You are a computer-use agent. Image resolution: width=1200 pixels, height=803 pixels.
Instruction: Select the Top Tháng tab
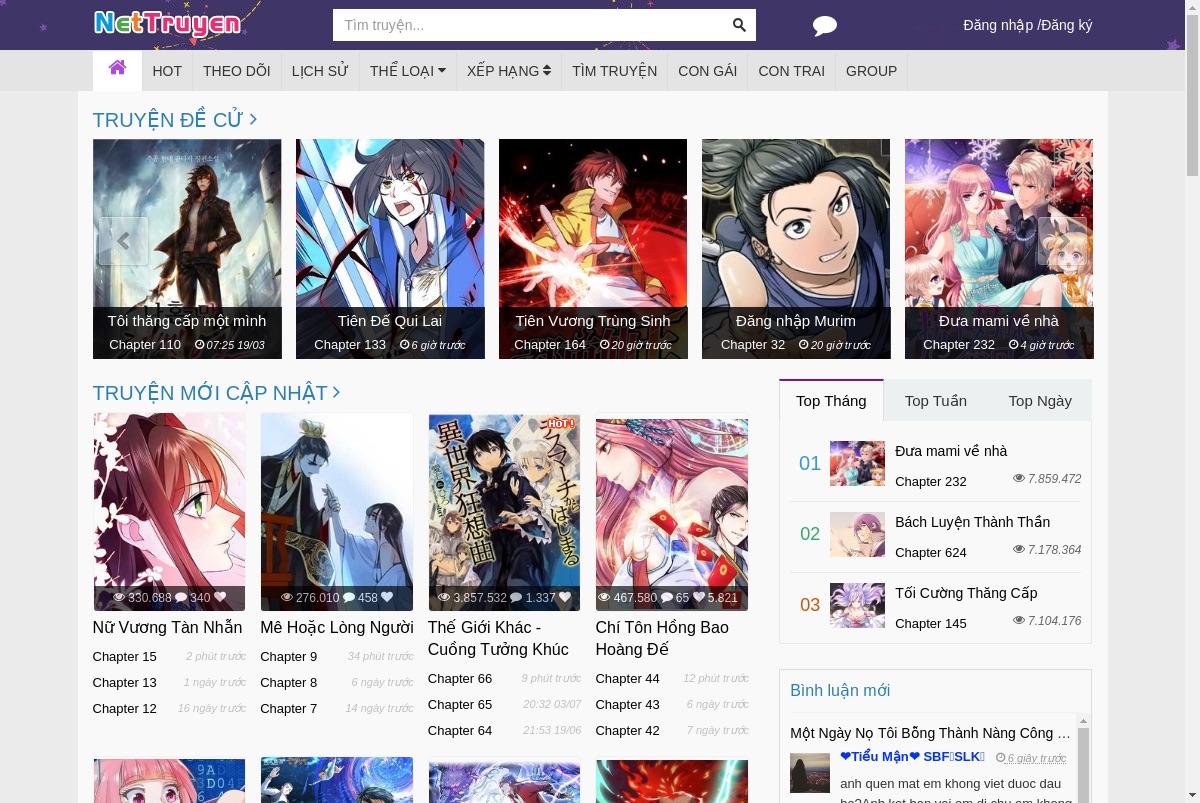tap(831, 401)
